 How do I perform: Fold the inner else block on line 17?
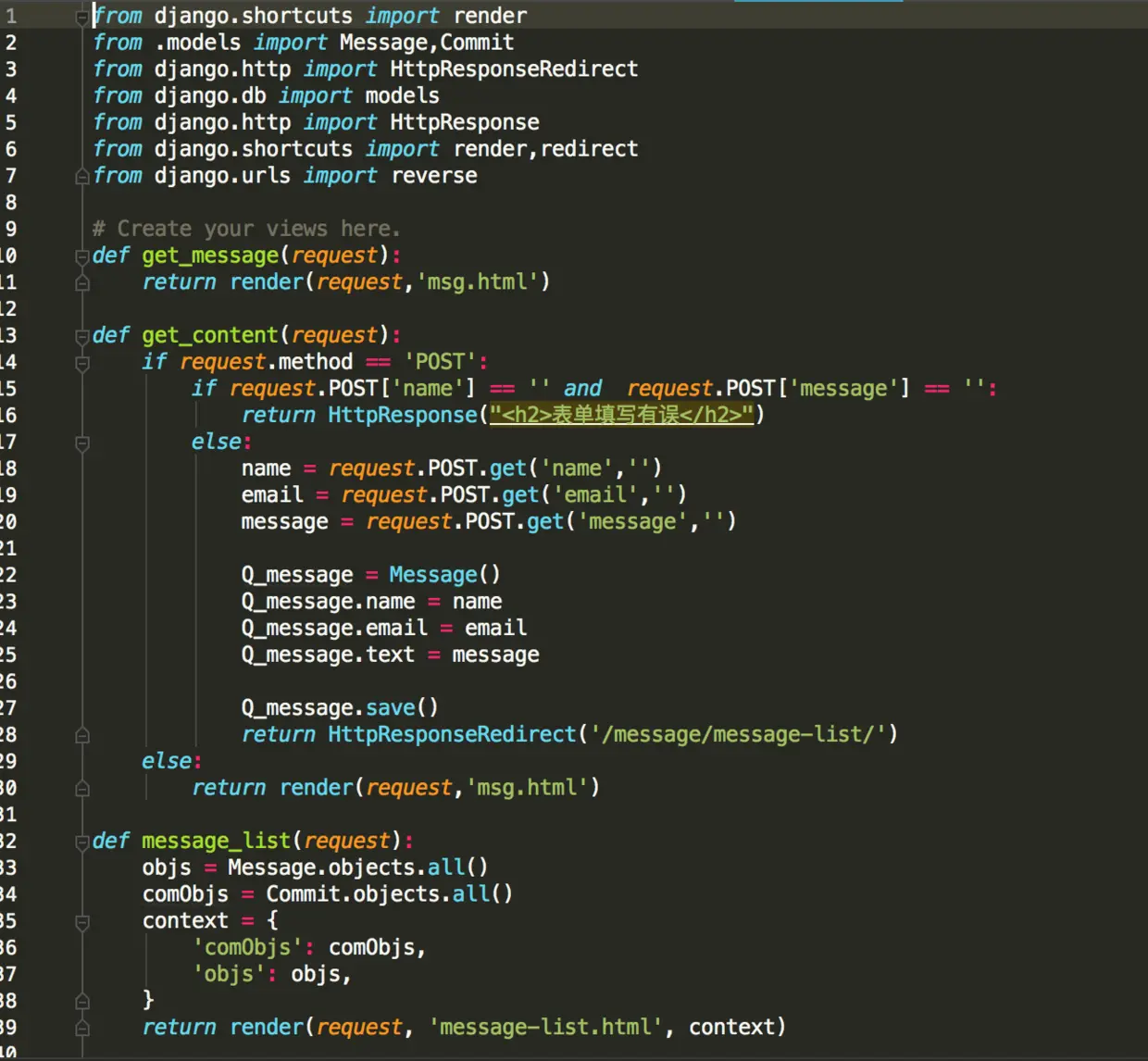(x=82, y=443)
